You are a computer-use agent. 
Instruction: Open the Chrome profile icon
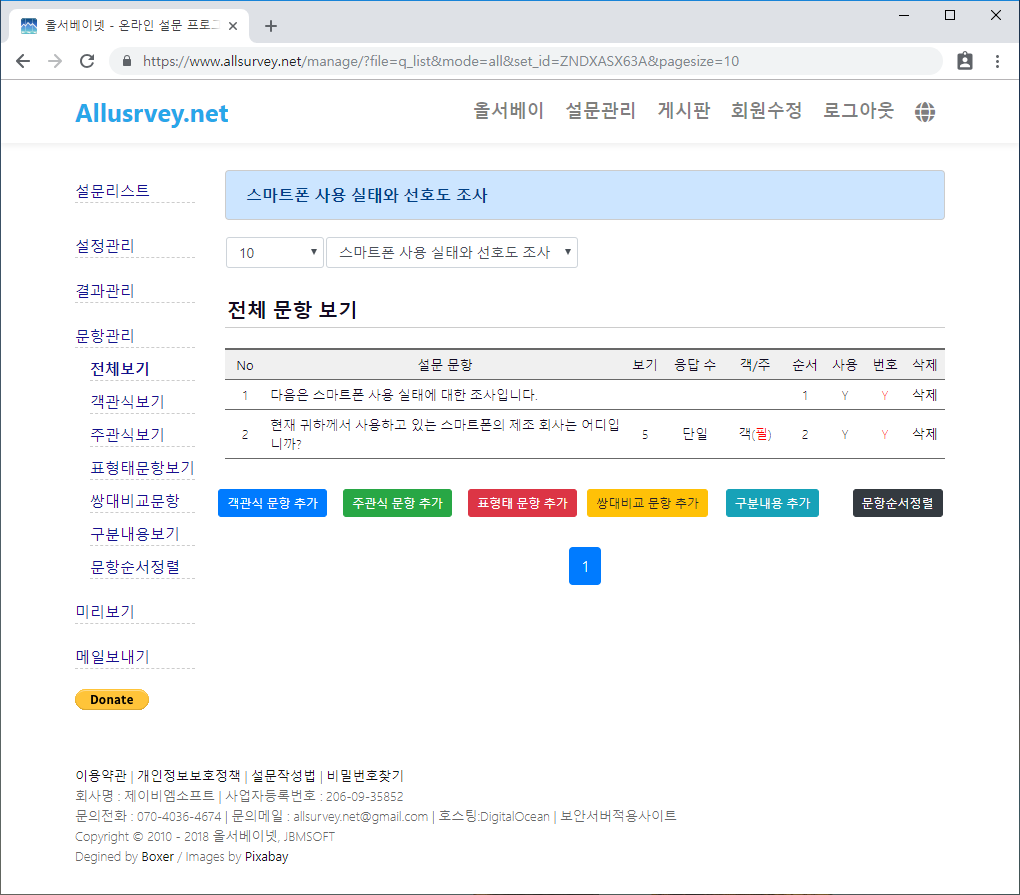(964, 61)
